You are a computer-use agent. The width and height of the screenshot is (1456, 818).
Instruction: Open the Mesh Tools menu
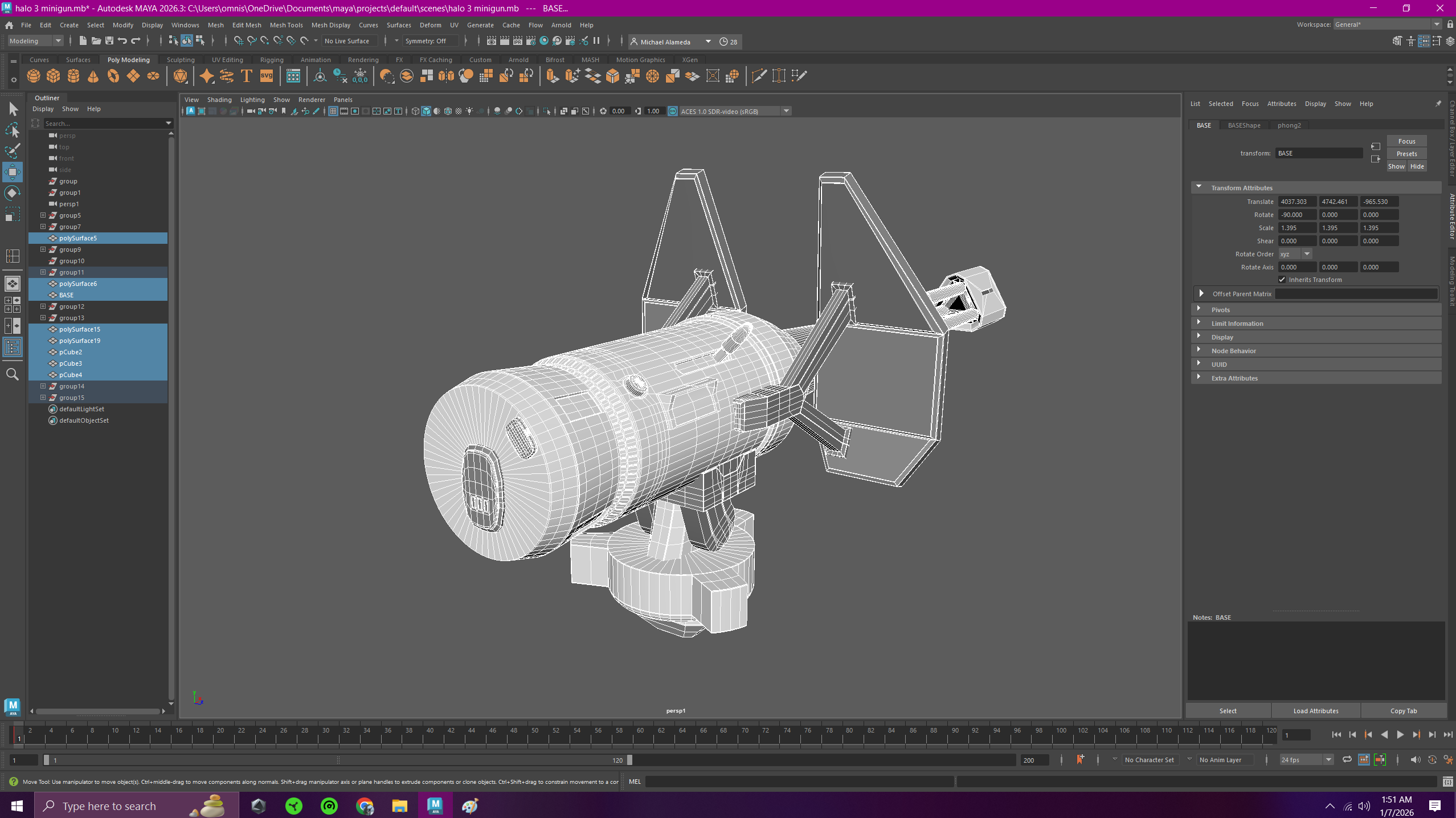pos(286,25)
